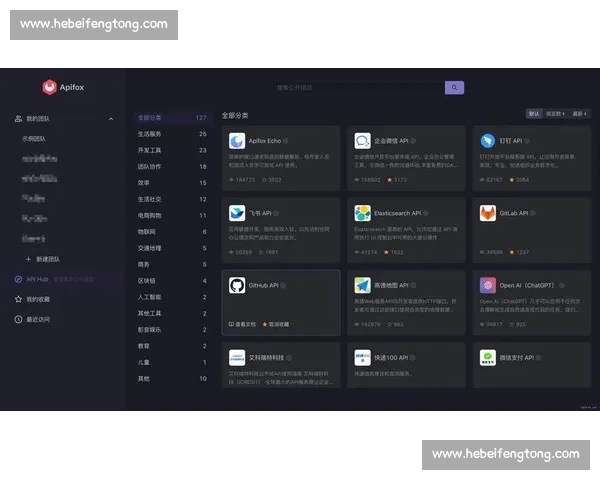
Task: Sort projects by 最新
Action: click(579, 114)
